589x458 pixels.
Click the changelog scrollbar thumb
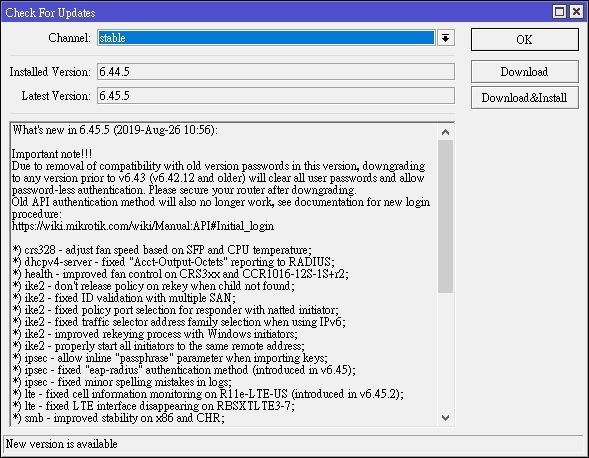click(x=446, y=216)
